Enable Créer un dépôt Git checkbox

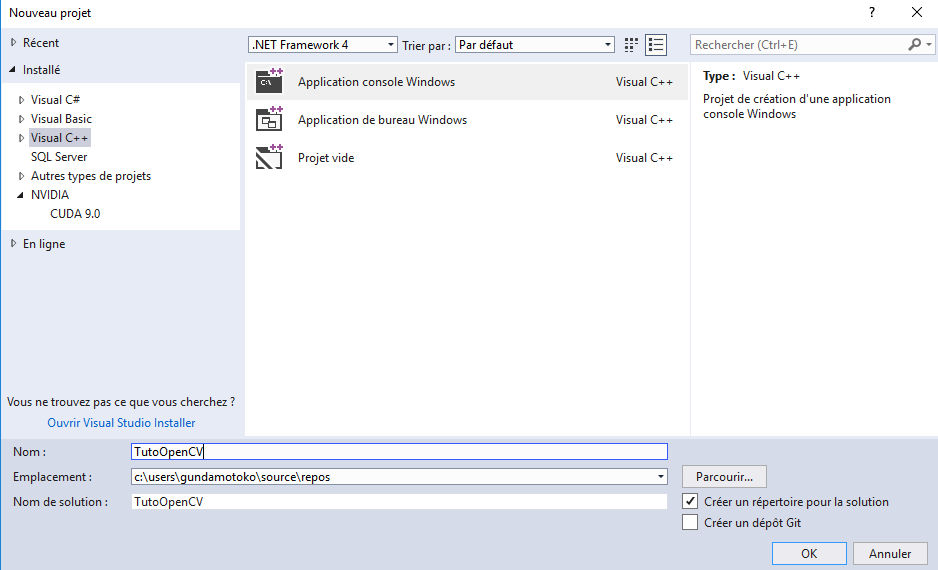(x=690, y=522)
